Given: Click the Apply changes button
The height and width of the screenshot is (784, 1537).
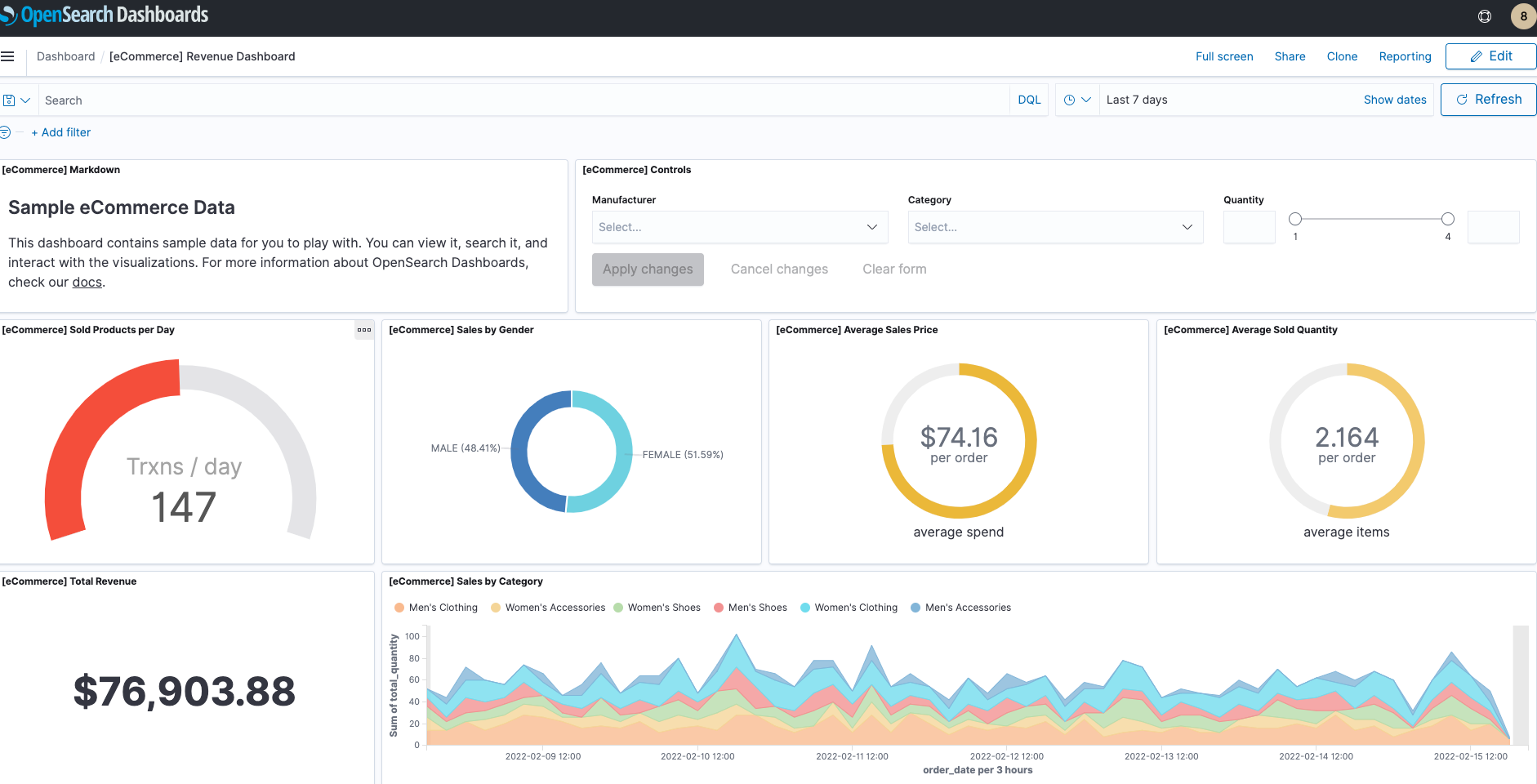Looking at the screenshot, I should [x=647, y=269].
